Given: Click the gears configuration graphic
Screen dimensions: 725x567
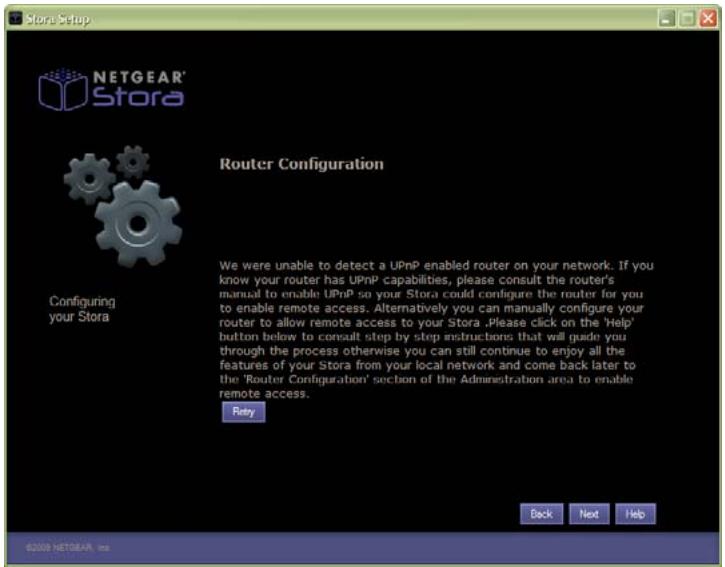Looking at the screenshot, I should point(123,206).
